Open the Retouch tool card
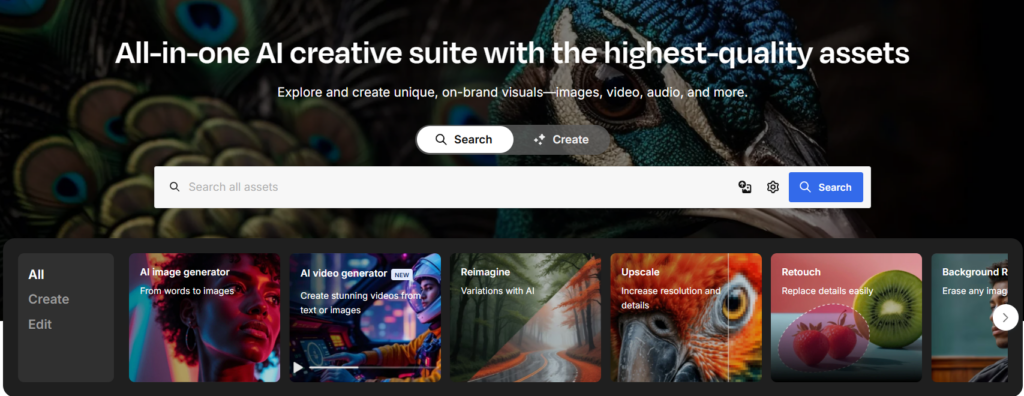 pos(846,318)
